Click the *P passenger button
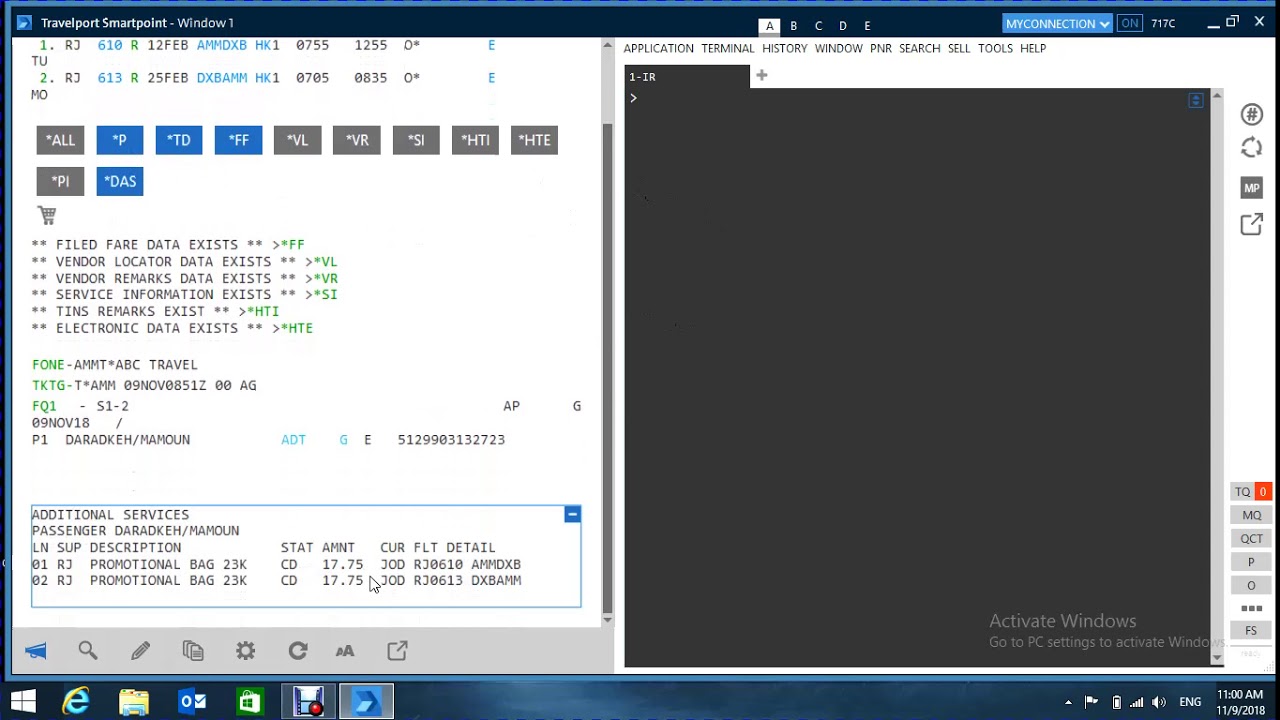 [x=119, y=140]
